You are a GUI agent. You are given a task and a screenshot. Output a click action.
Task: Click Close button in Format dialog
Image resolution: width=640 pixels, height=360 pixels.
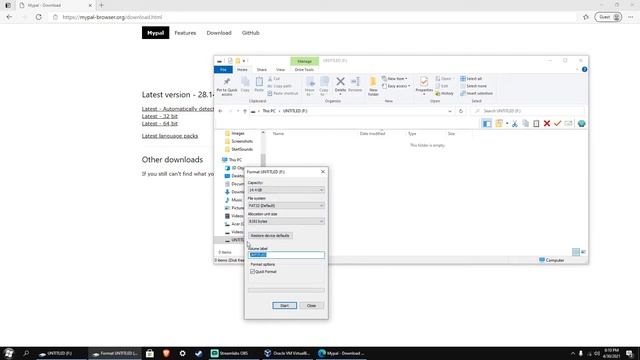pos(311,306)
